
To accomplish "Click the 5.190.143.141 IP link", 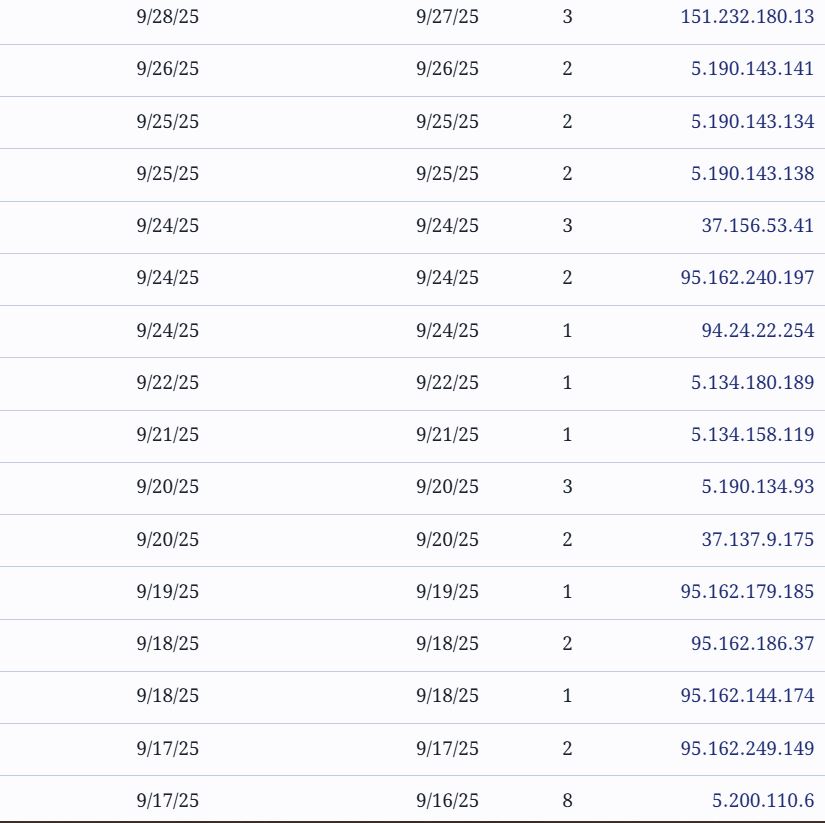I will [x=752, y=69].
